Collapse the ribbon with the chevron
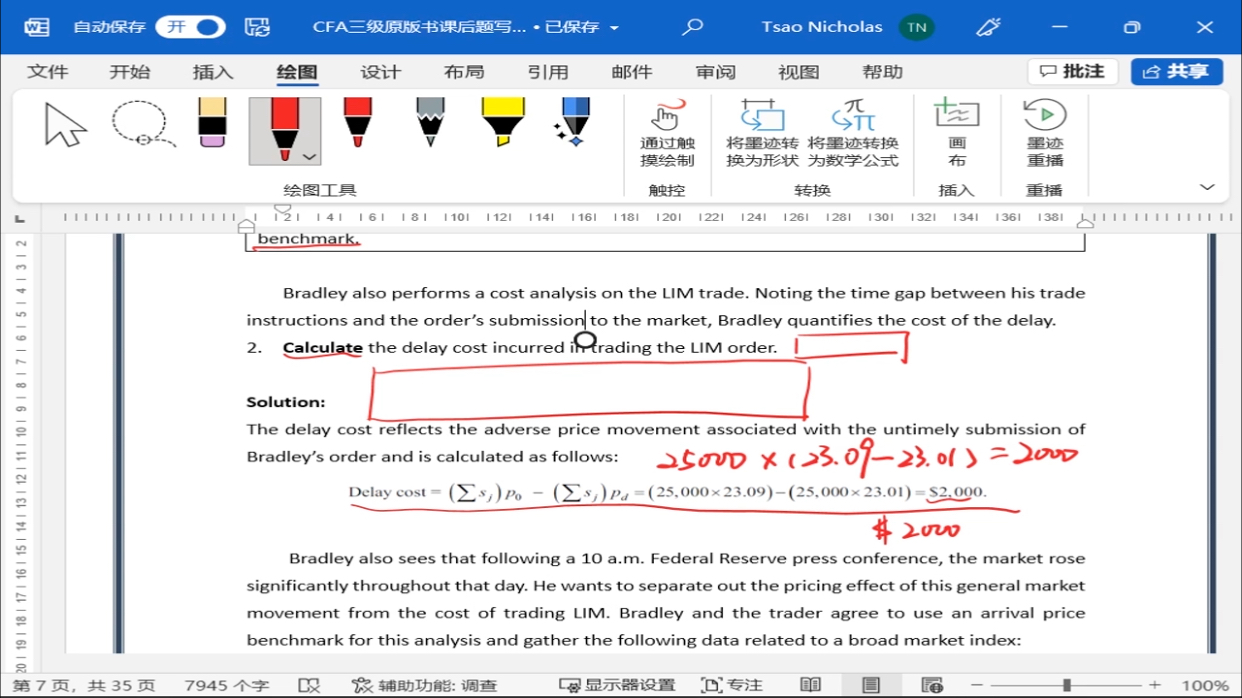 (1207, 187)
